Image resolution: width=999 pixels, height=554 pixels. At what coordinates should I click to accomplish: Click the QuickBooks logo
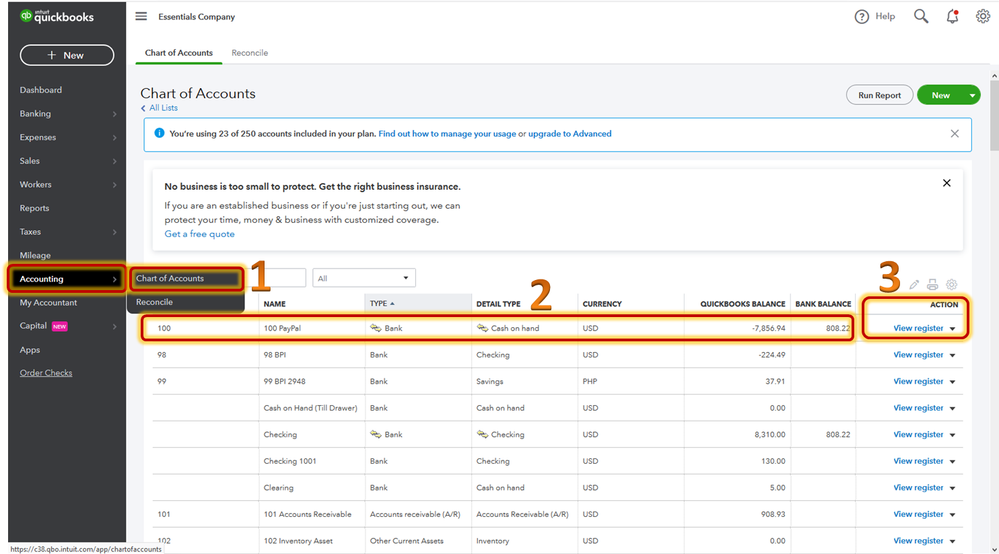pos(57,17)
